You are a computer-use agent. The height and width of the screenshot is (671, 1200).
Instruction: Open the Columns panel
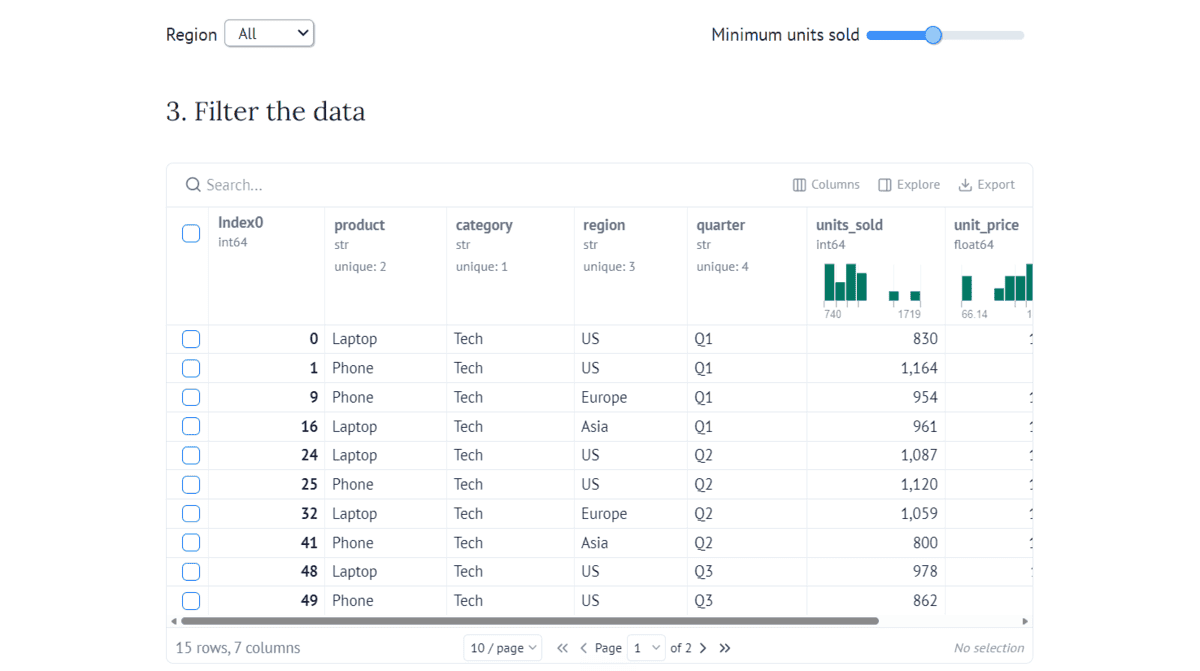tap(826, 185)
